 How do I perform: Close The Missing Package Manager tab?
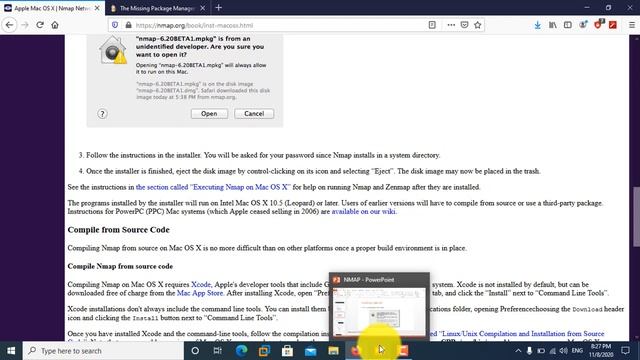tap(202, 8)
